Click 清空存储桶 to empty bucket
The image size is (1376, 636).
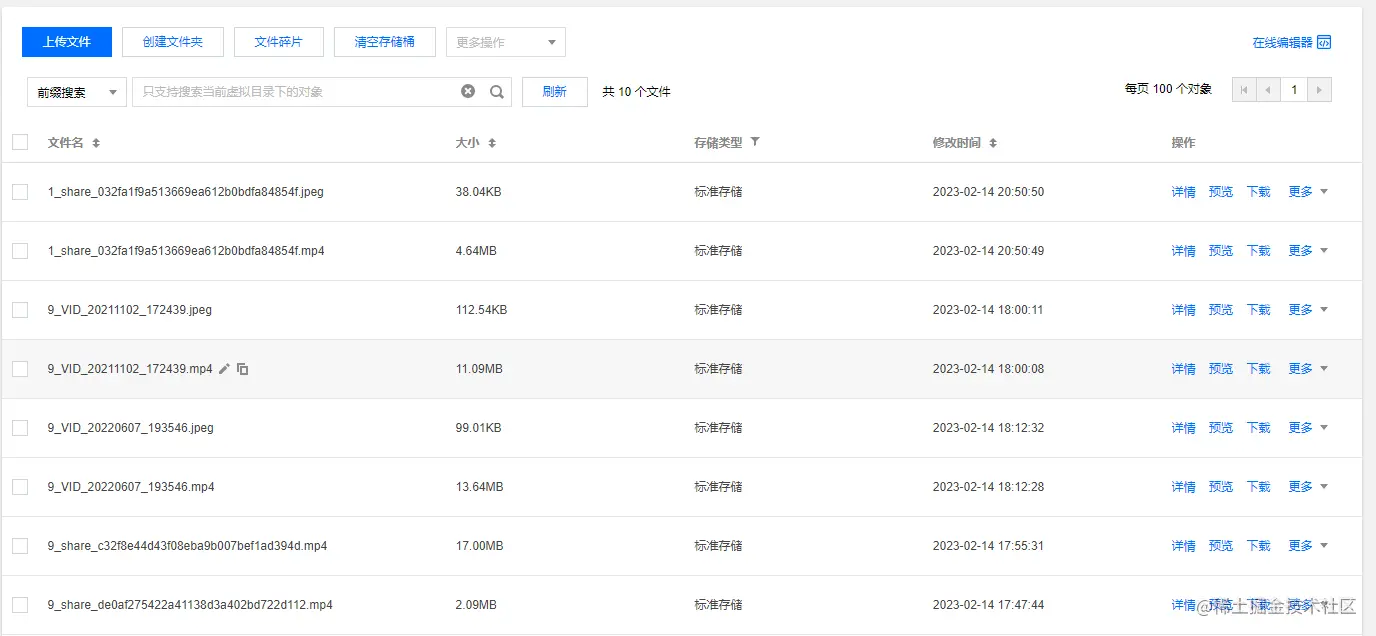(385, 42)
